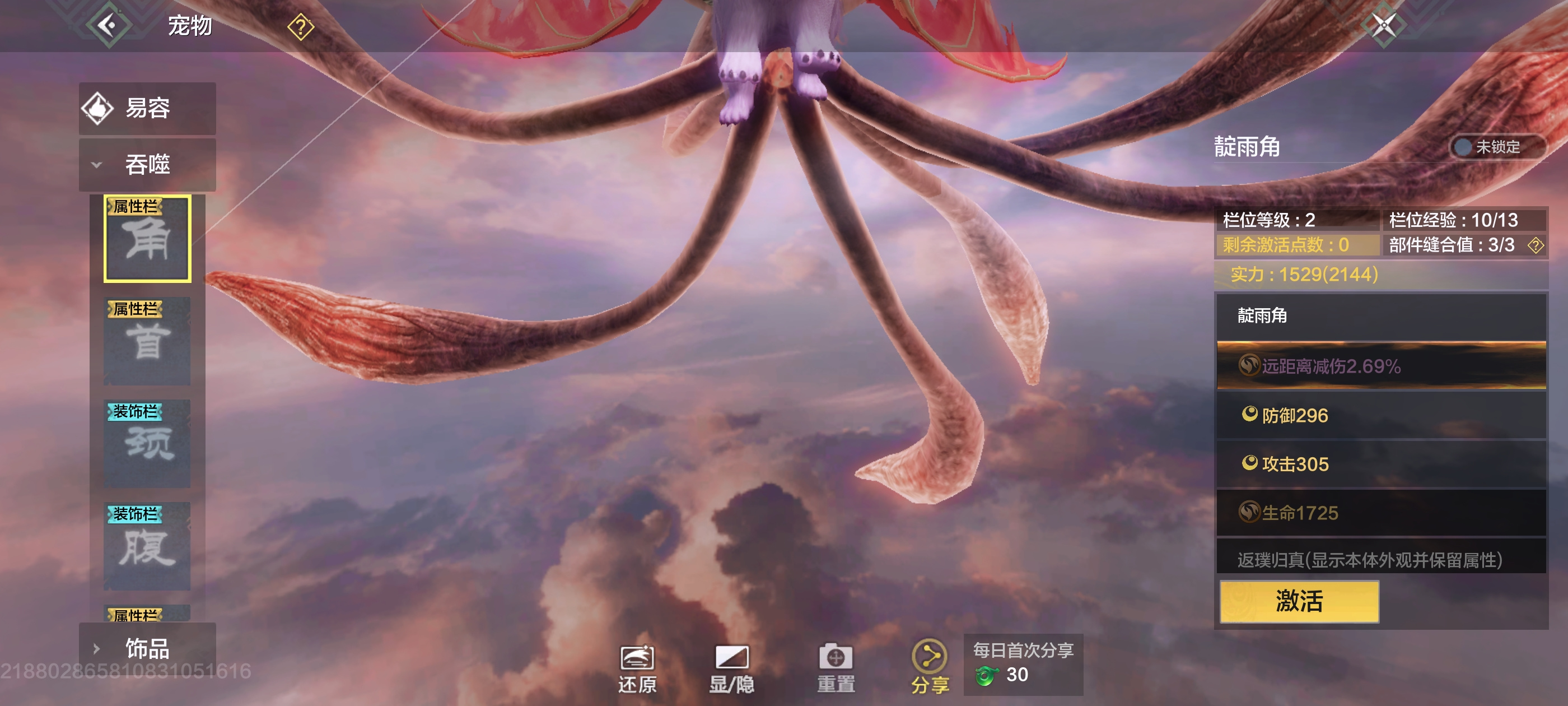Image resolution: width=1568 pixels, height=706 pixels.
Task: Tap the 实力 : 1529(2144) text
Action: pyautogui.click(x=1304, y=275)
